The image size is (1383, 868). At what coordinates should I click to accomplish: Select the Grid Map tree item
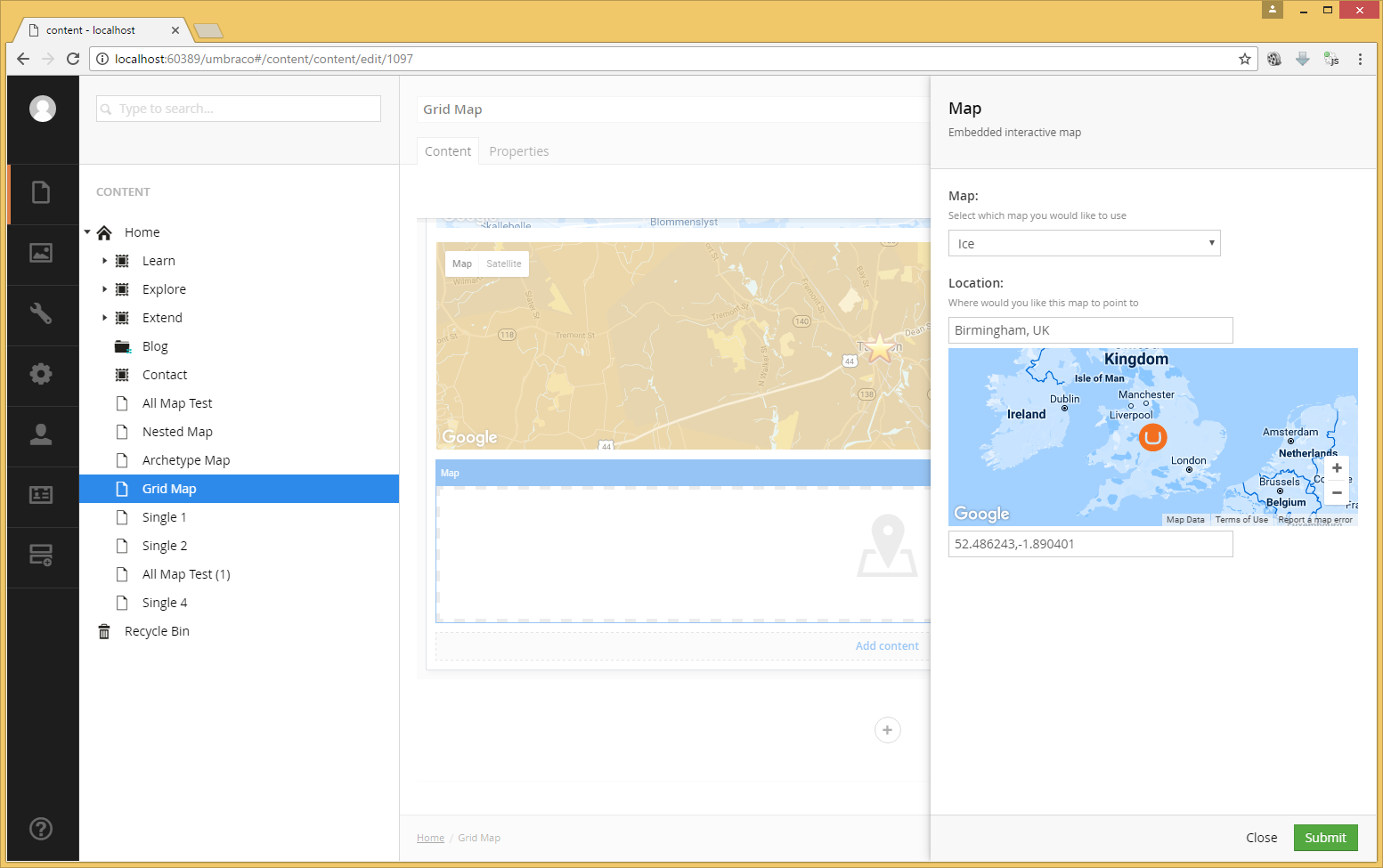coord(239,489)
